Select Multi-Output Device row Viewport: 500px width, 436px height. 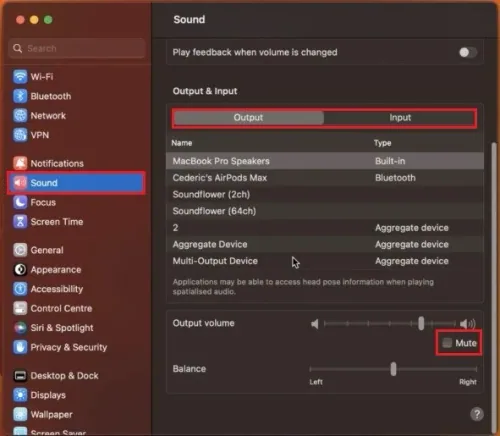325,261
